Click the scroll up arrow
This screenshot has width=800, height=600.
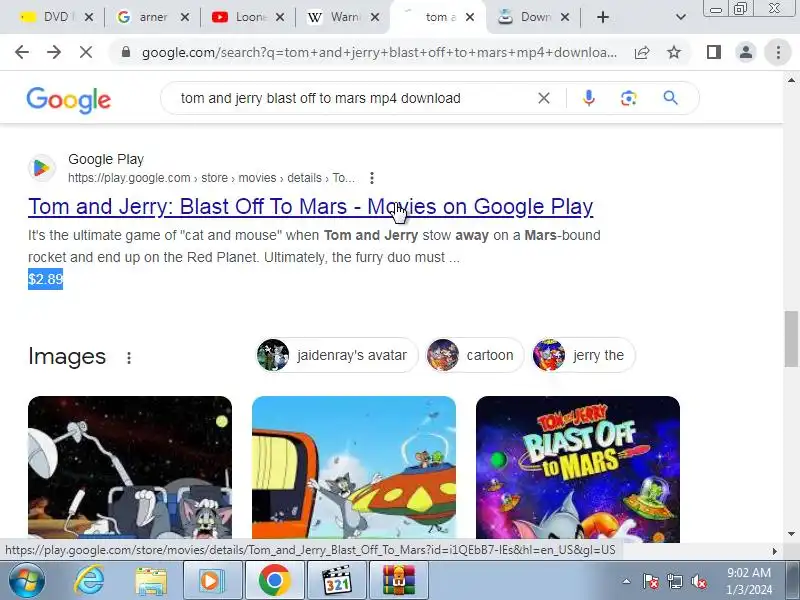point(791,80)
